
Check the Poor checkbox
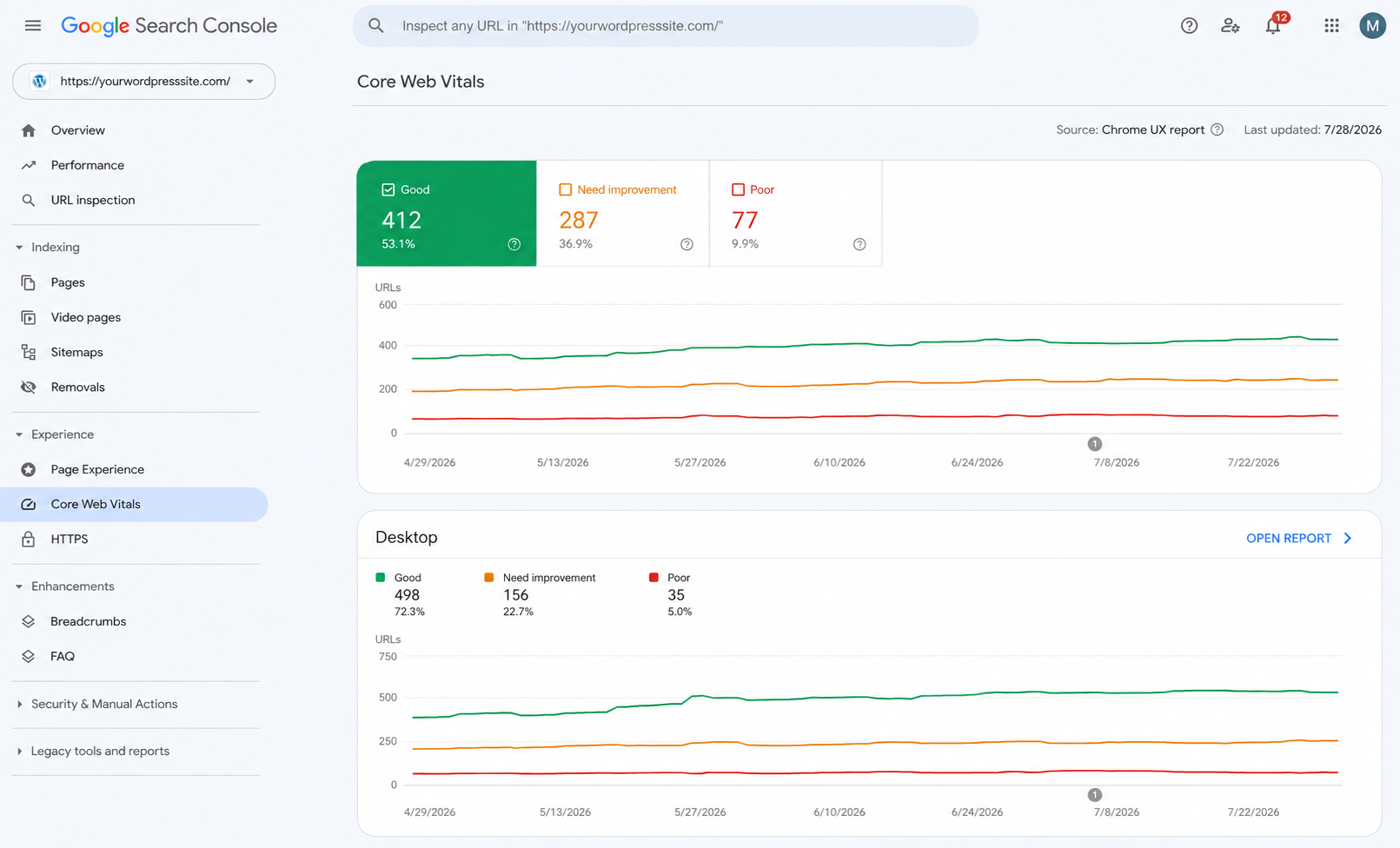pyautogui.click(x=738, y=189)
